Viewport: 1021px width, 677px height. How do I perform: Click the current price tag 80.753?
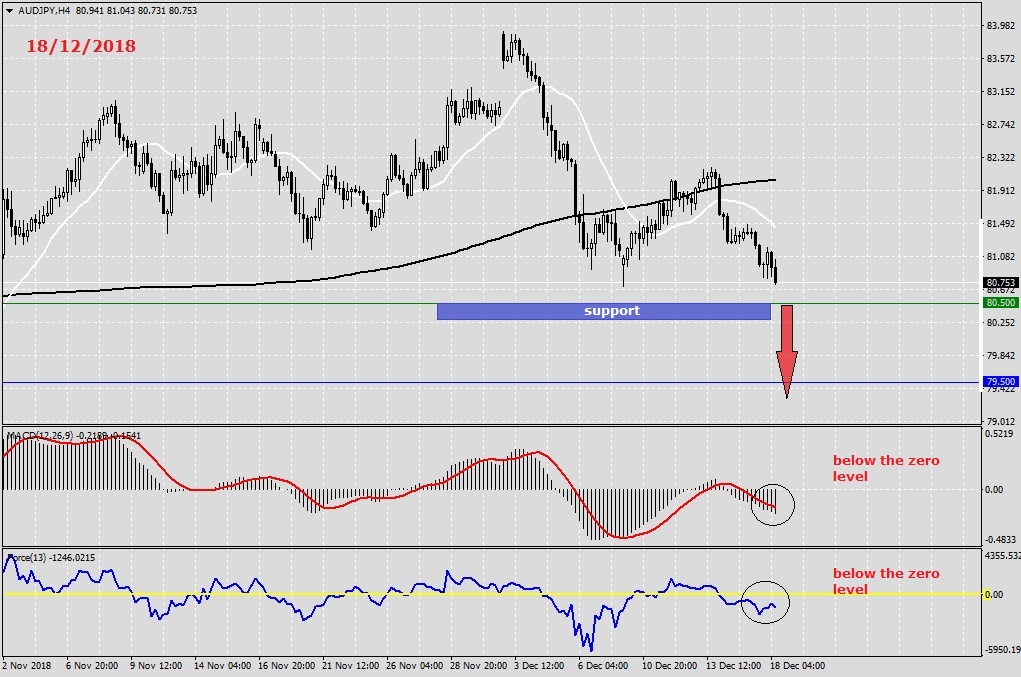(1000, 283)
